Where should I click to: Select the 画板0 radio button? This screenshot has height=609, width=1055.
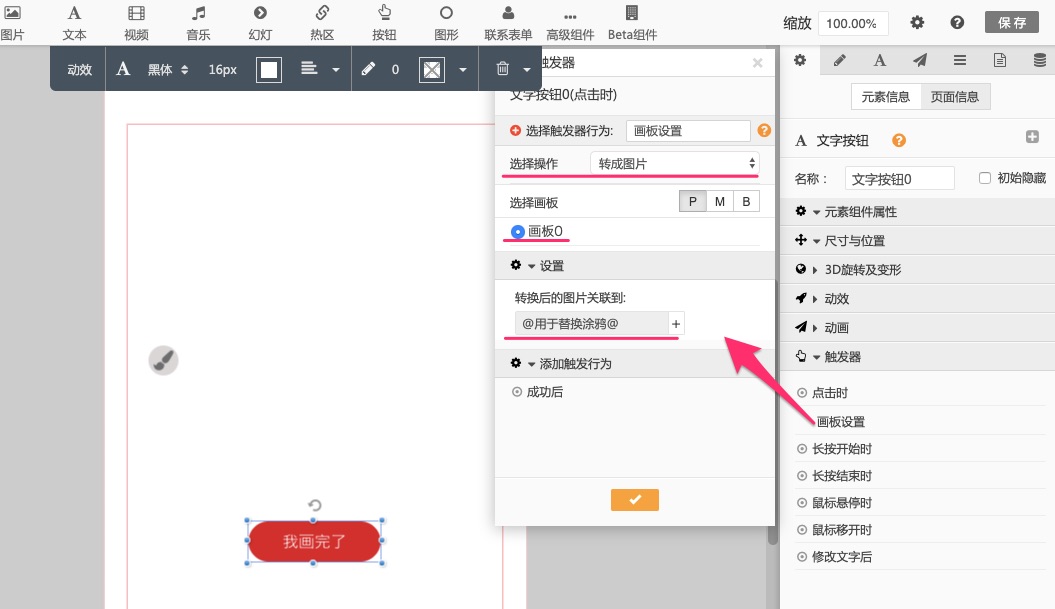[x=517, y=232]
